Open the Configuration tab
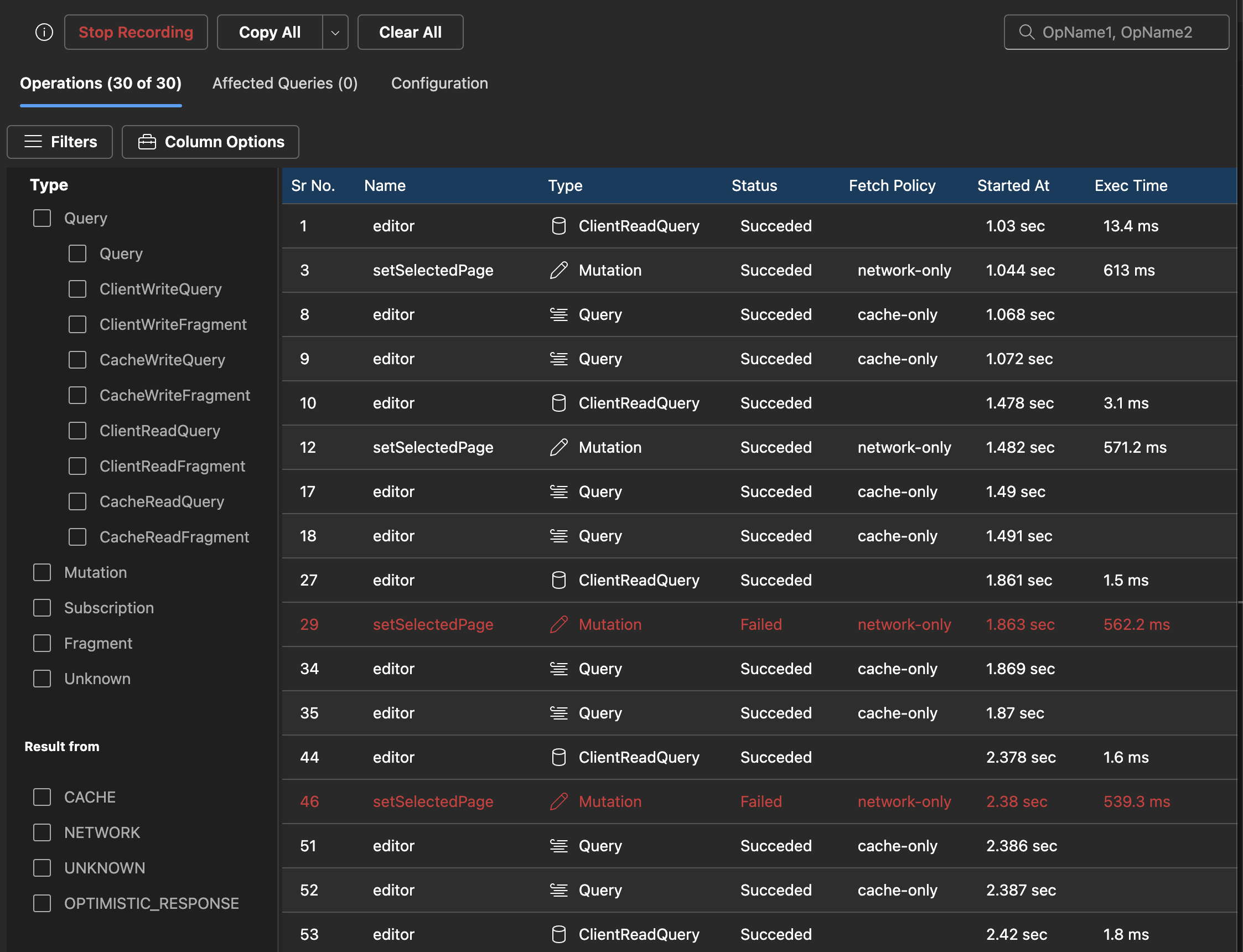The height and width of the screenshot is (952, 1243). [439, 83]
